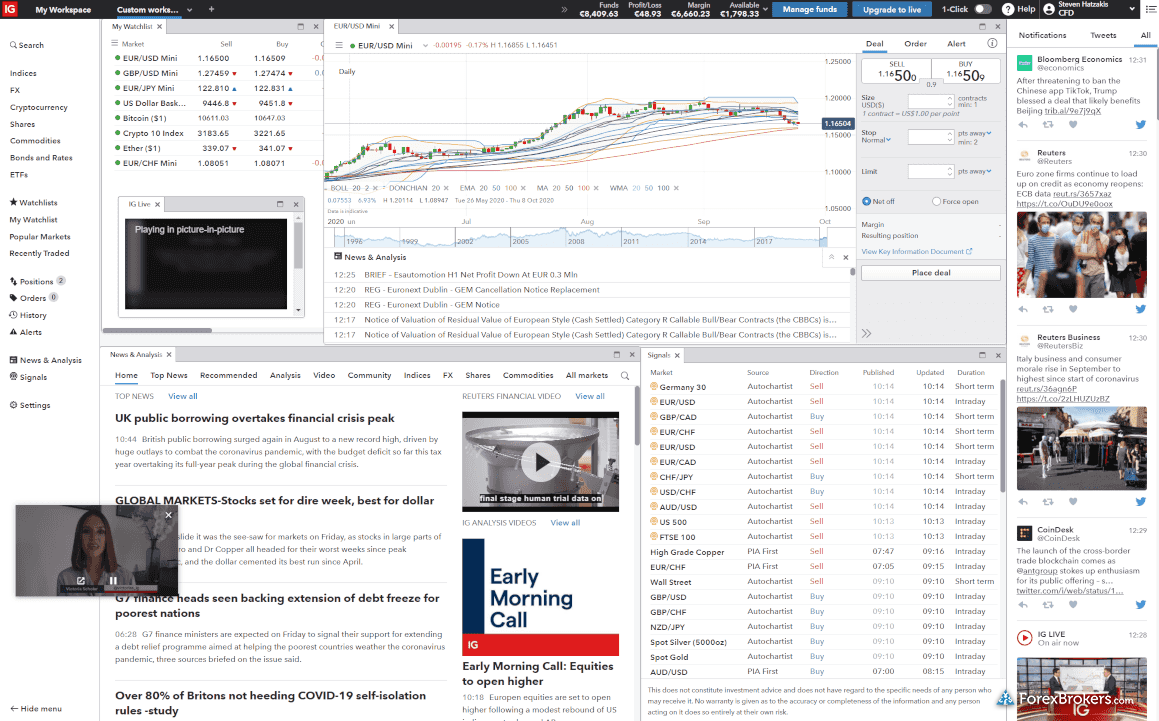This screenshot has width=1159, height=721.
Task: Toggle the 1-Click dealing switch
Action: pos(982,10)
